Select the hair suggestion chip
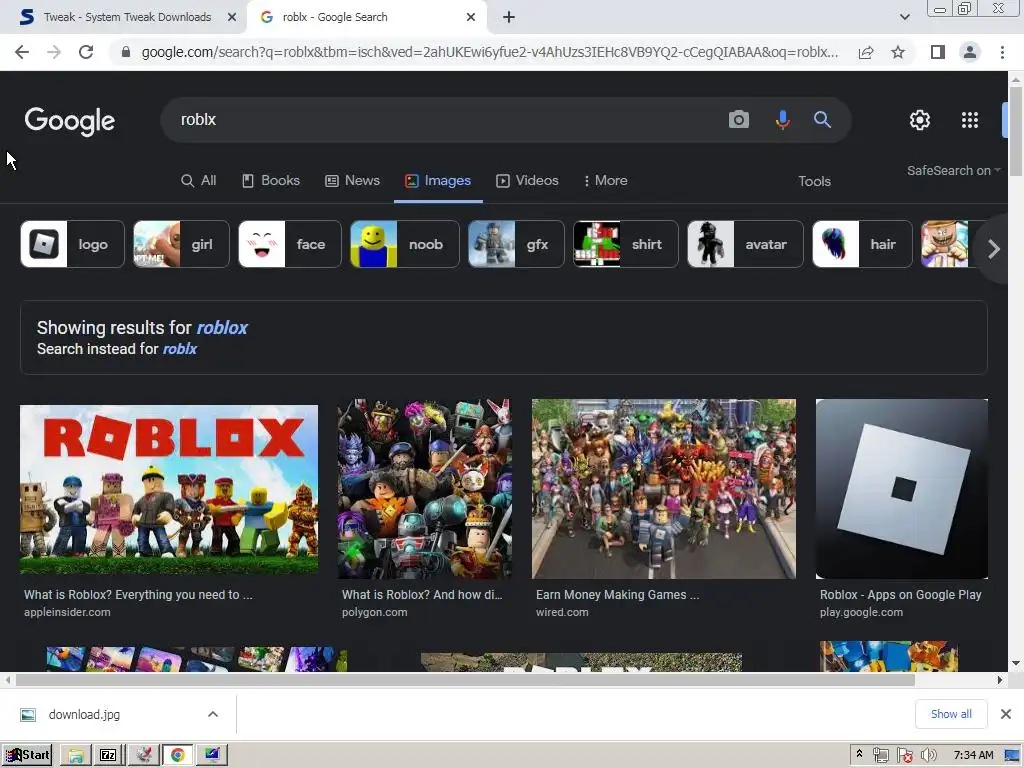This screenshot has width=1024, height=768. point(862,244)
